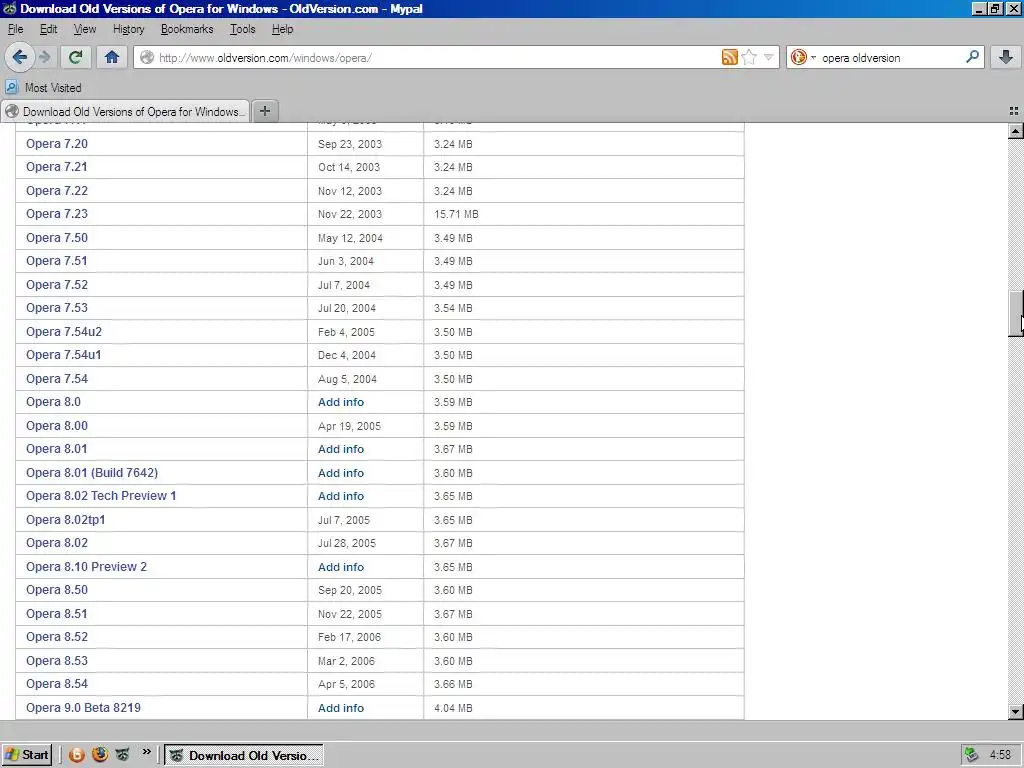Open a new tab with plus button
This screenshot has height=768, width=1024.
click(x=264, y=111)
